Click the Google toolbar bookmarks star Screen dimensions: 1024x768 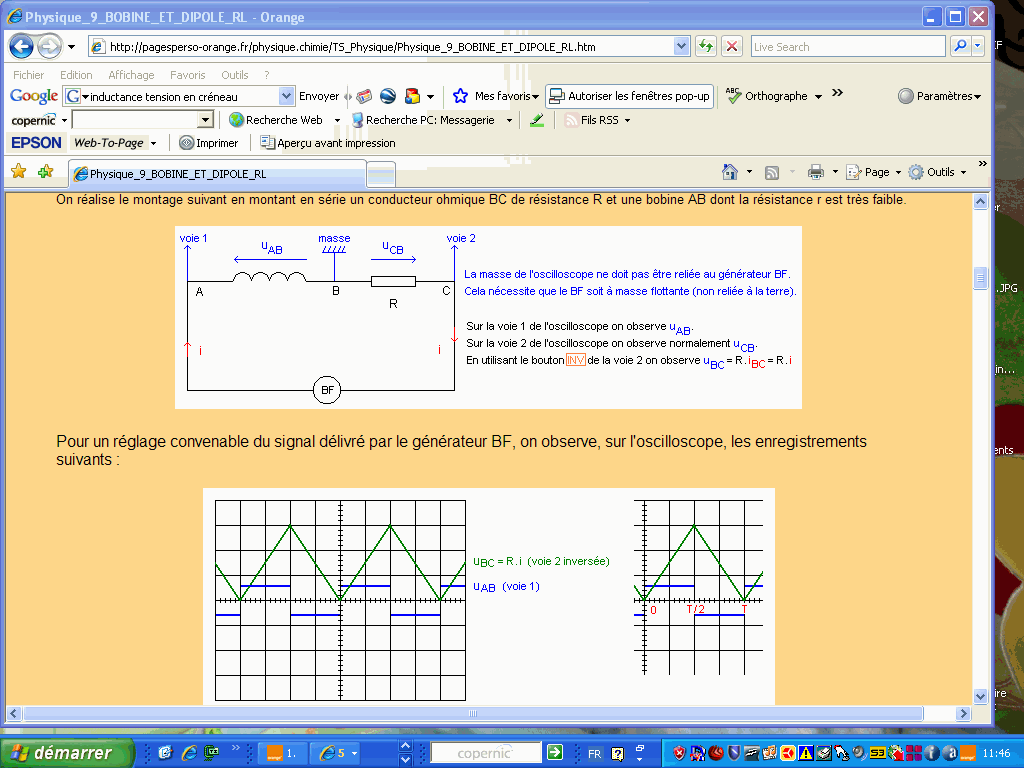click(x=460, y=96)
